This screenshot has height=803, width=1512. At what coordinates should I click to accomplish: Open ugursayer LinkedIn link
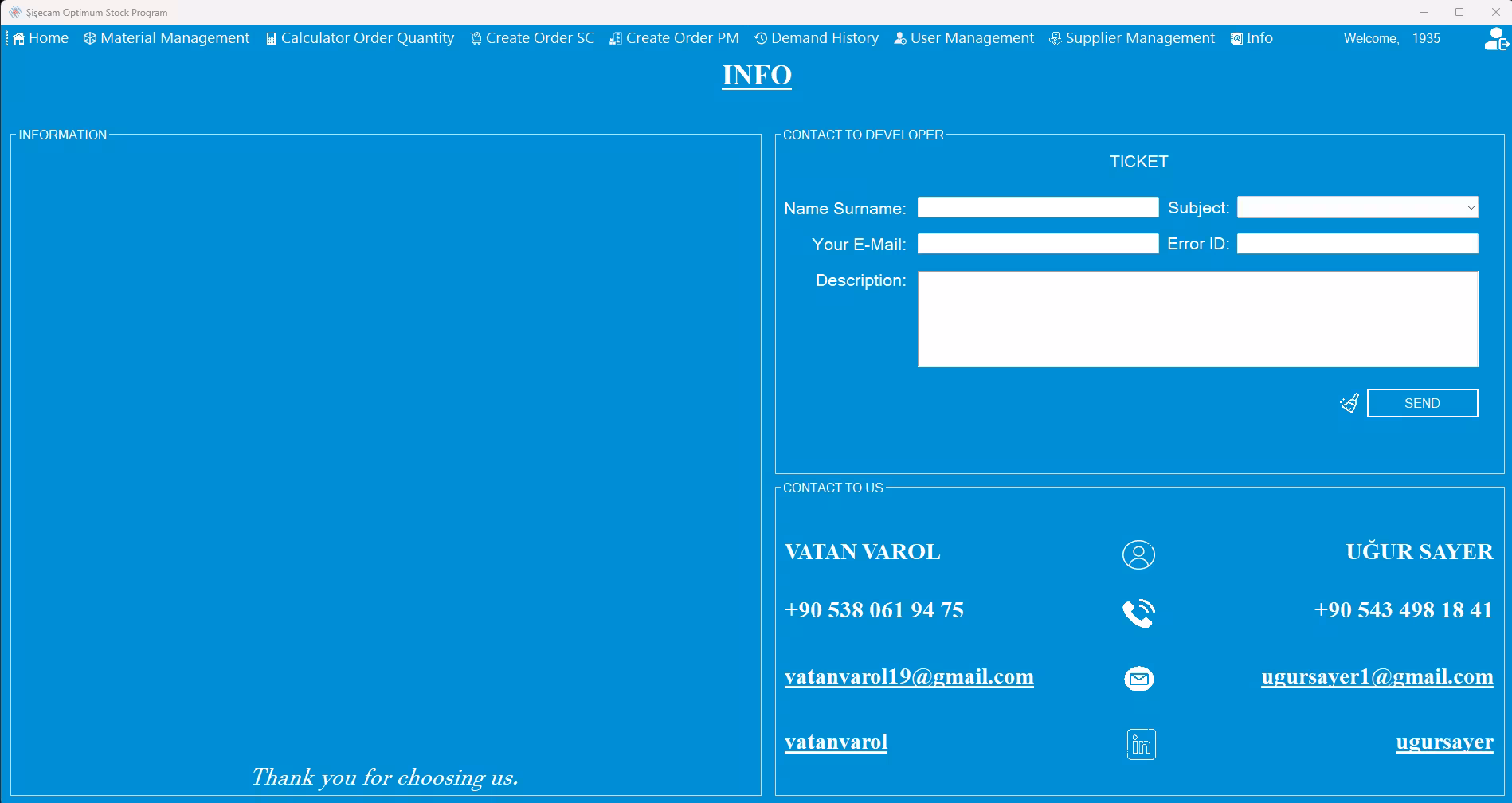click(1444, 742)
